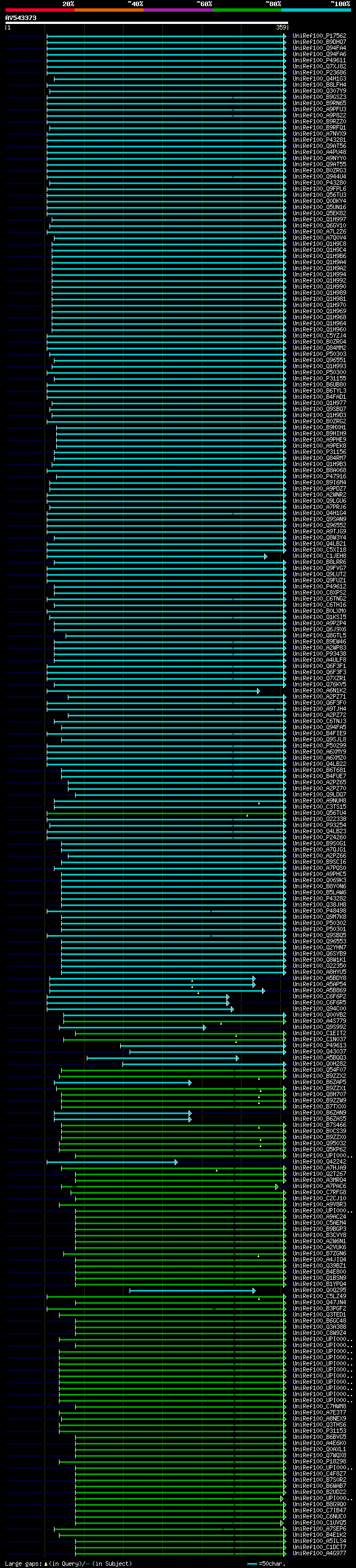Screen dimensions: 356x1568
Task: Select hit UniRef100_A9PFU3
Action: (x=319, y=110)
